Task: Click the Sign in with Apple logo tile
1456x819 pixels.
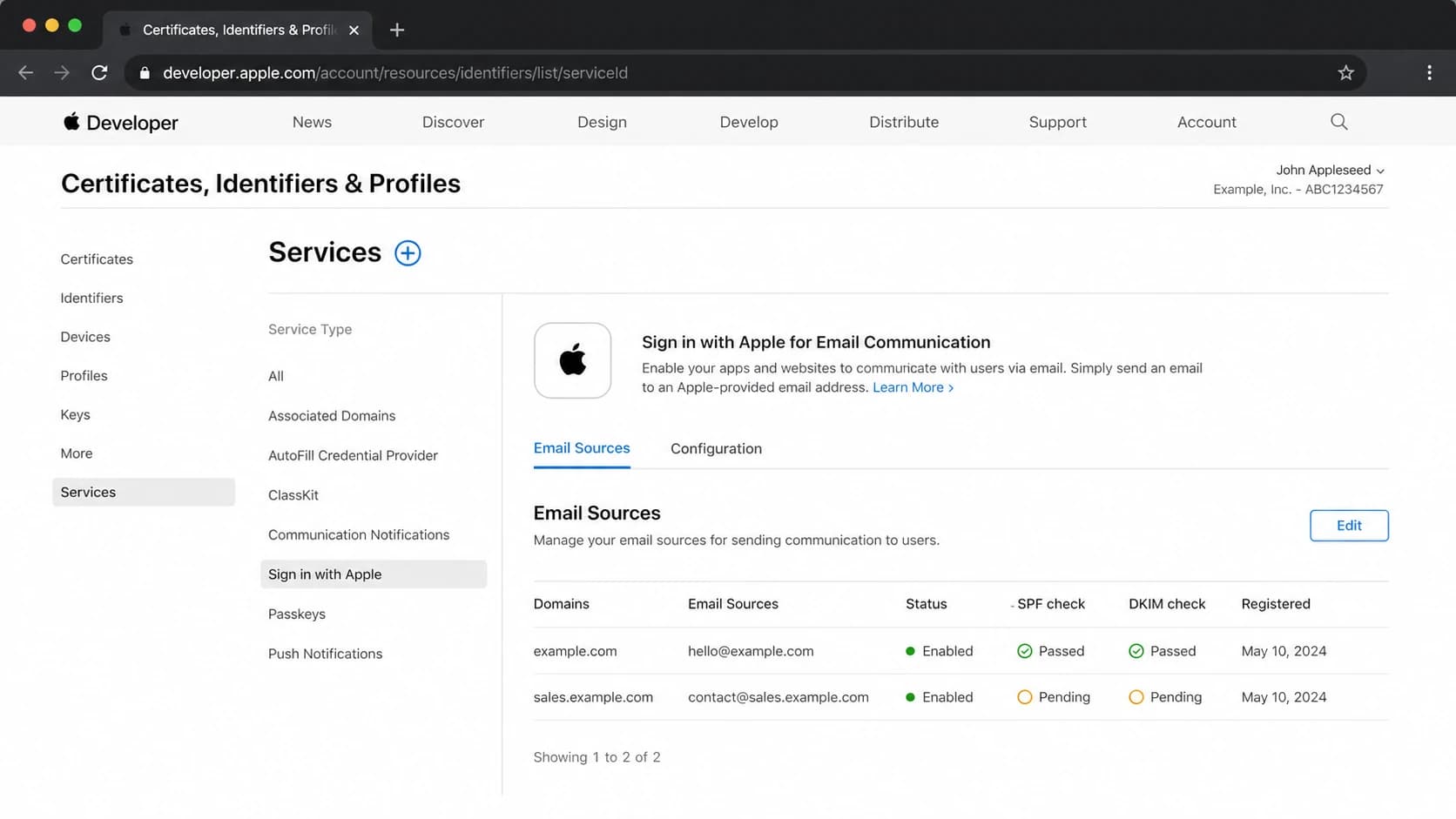Action: [x=572, y=360]
